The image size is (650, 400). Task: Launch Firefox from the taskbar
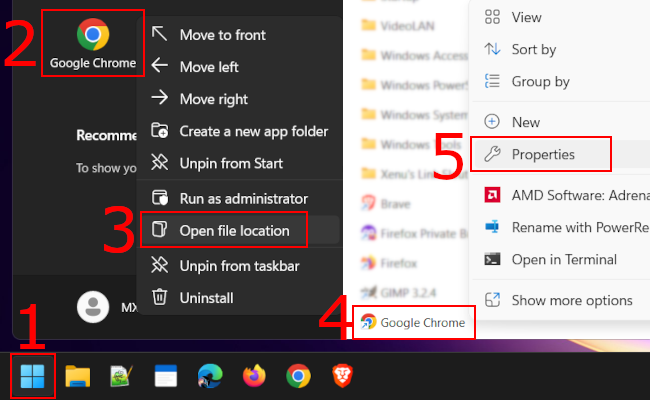pos(254,376)
